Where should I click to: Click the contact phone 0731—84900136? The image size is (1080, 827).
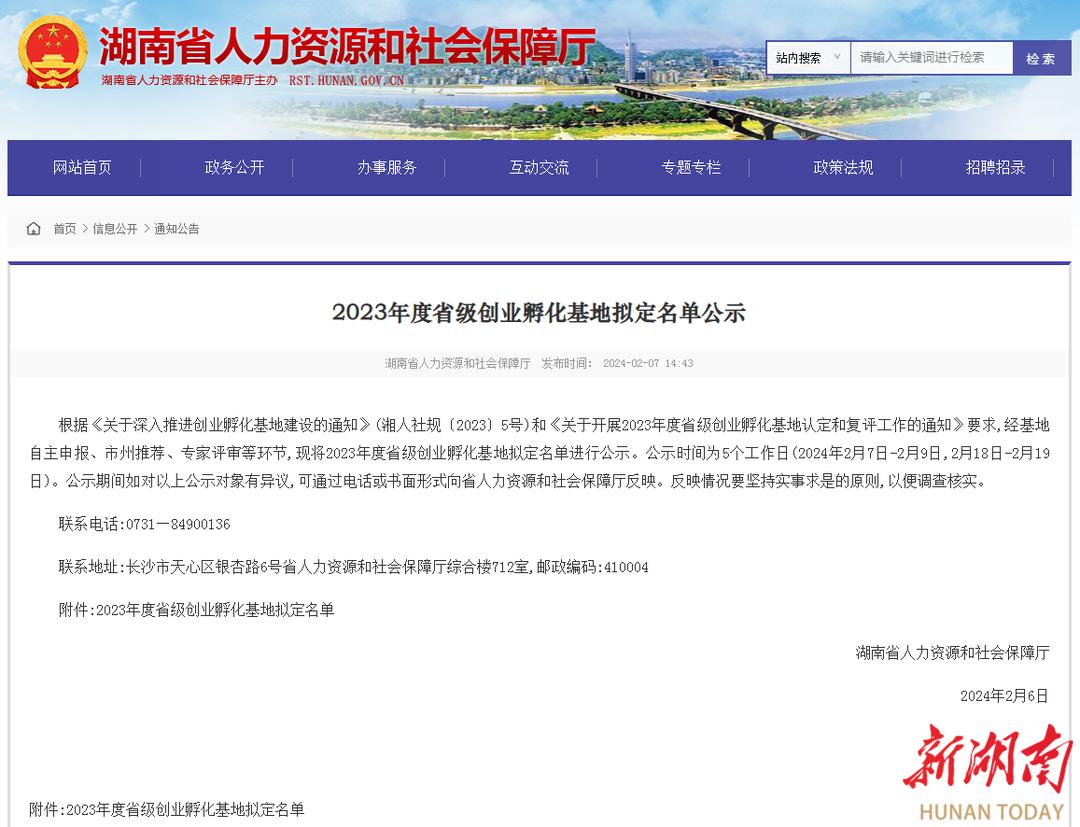coord(178,524)
